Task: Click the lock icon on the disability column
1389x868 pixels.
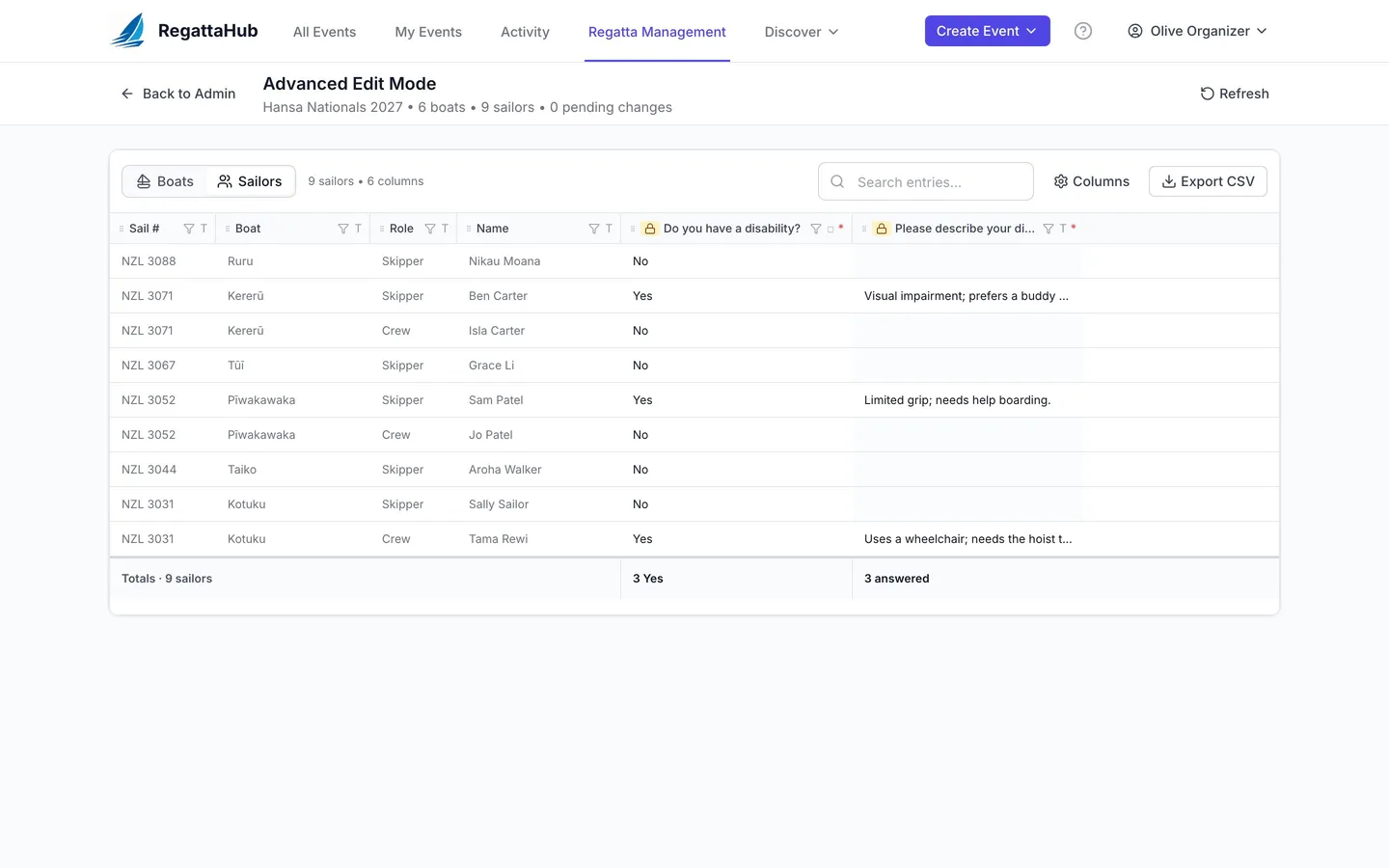Action: tap(650, 229)
